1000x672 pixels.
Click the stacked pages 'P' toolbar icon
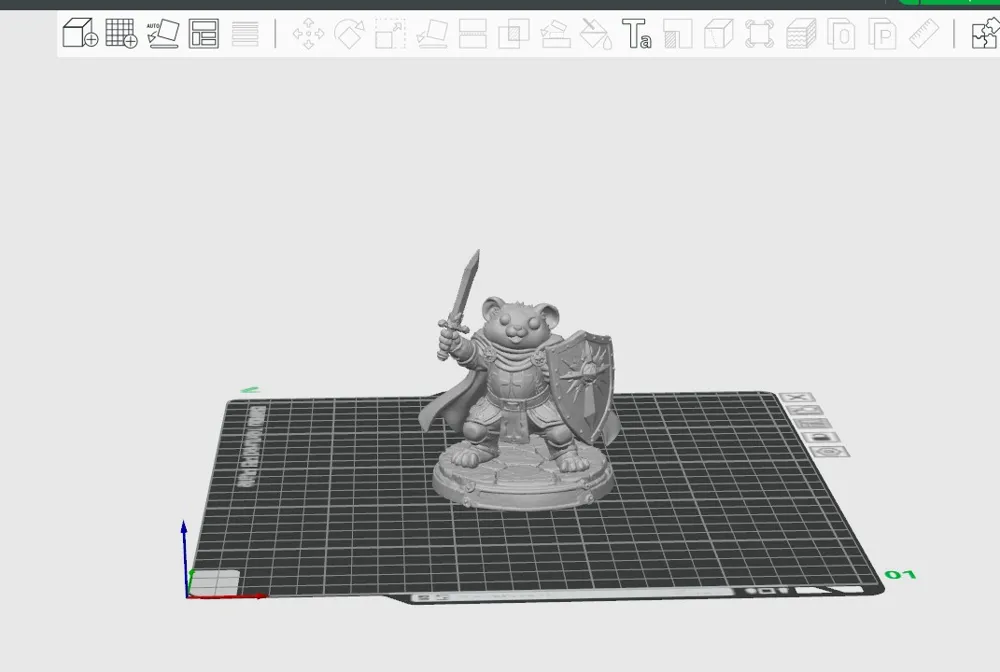point(883,33)
